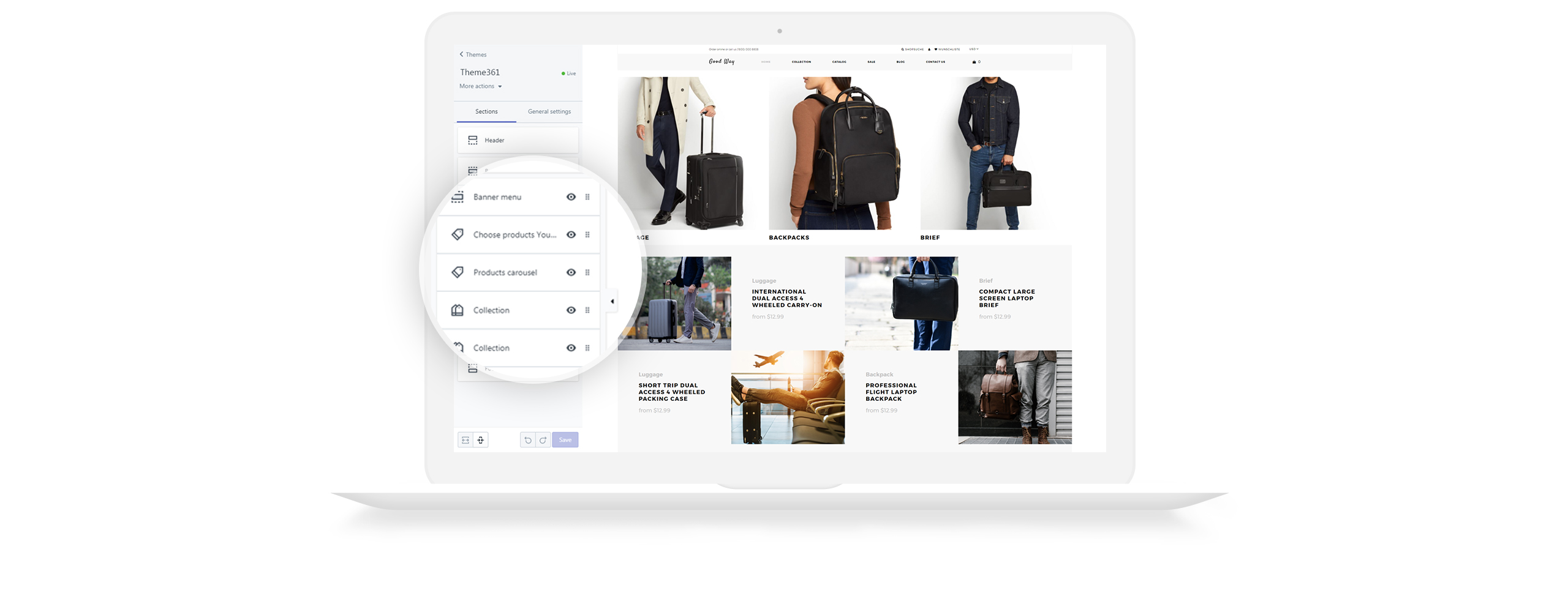Viewport: 1568px width, 612px height.
Task: Toggle visibility of first Collection section
Action: (571, 310)
